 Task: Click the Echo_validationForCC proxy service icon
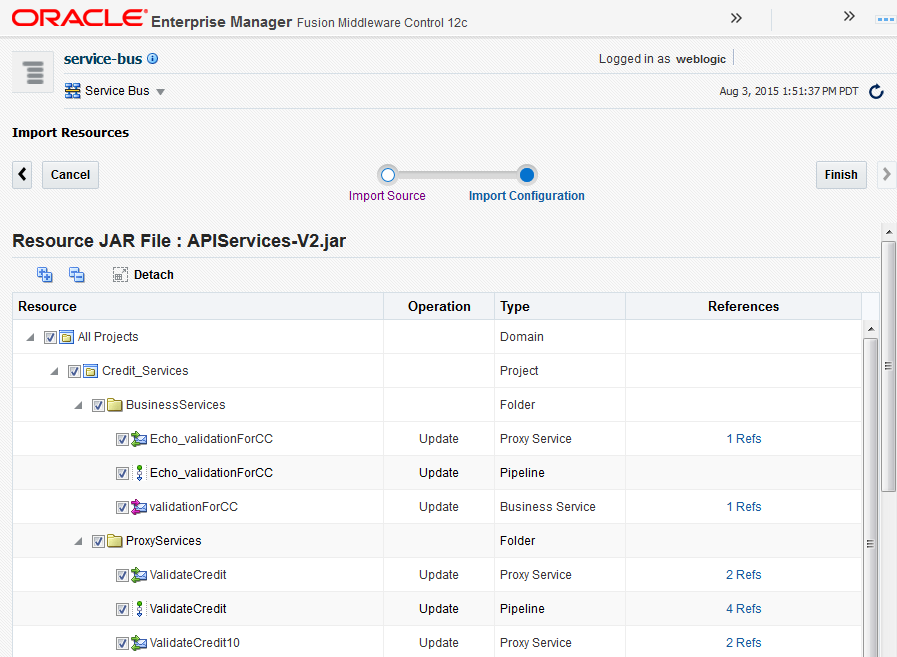[x=139, y=439]
